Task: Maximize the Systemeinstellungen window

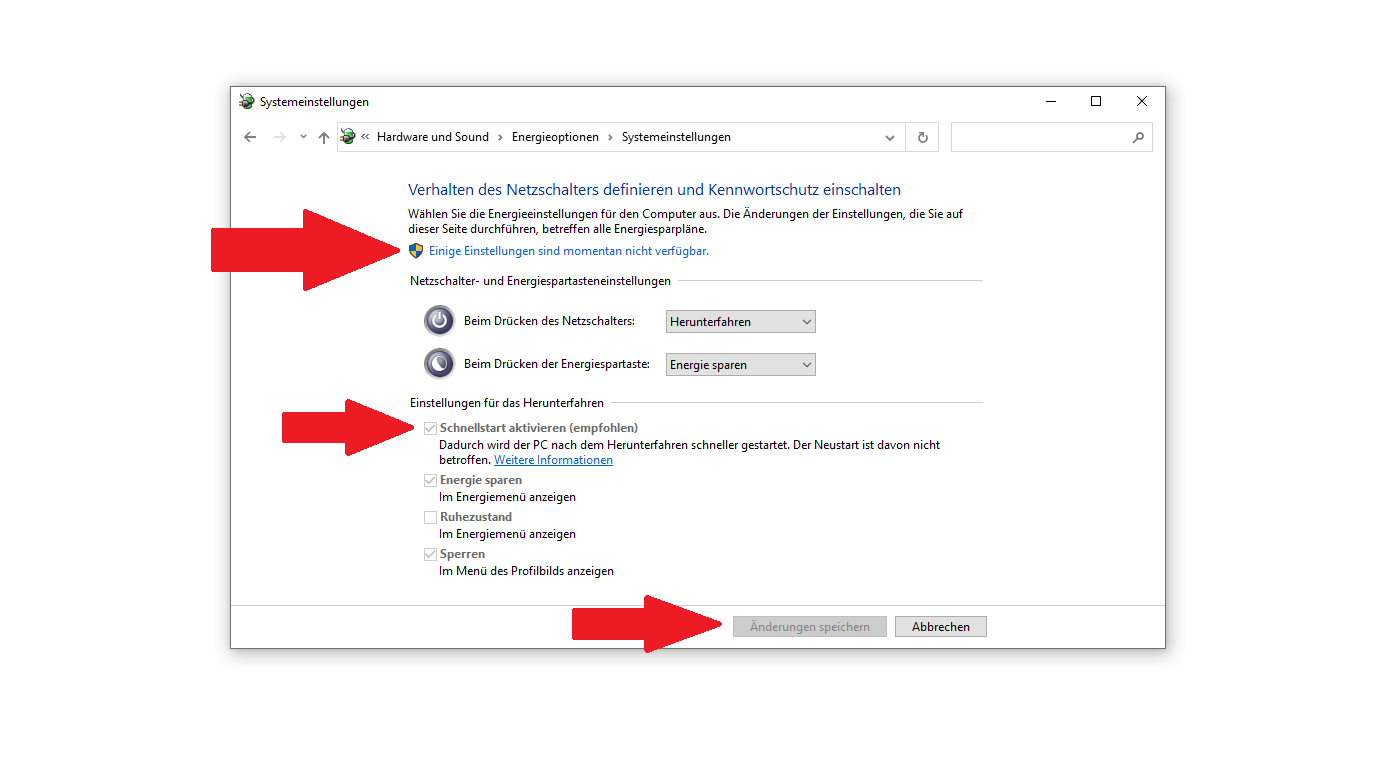Action: [x=1096, y=101]
